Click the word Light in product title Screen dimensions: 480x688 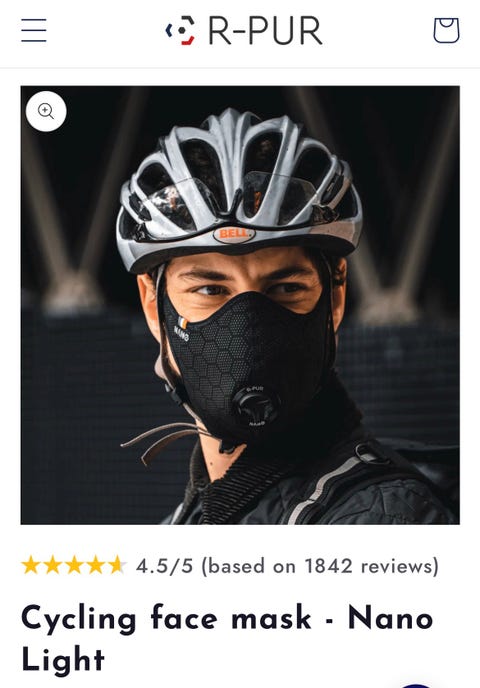(x=63, y=659)
